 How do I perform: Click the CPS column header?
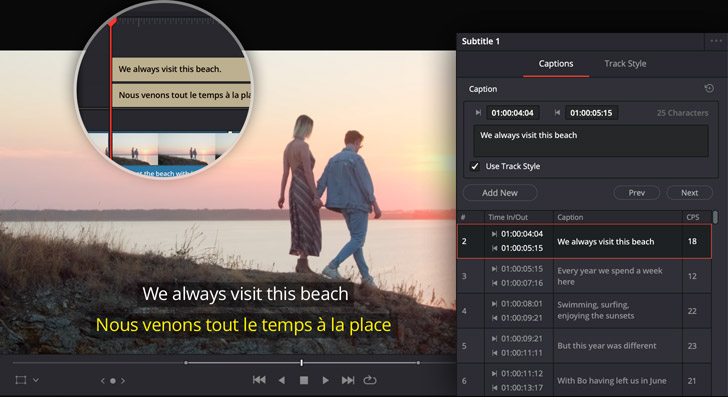tap(693, 217)
